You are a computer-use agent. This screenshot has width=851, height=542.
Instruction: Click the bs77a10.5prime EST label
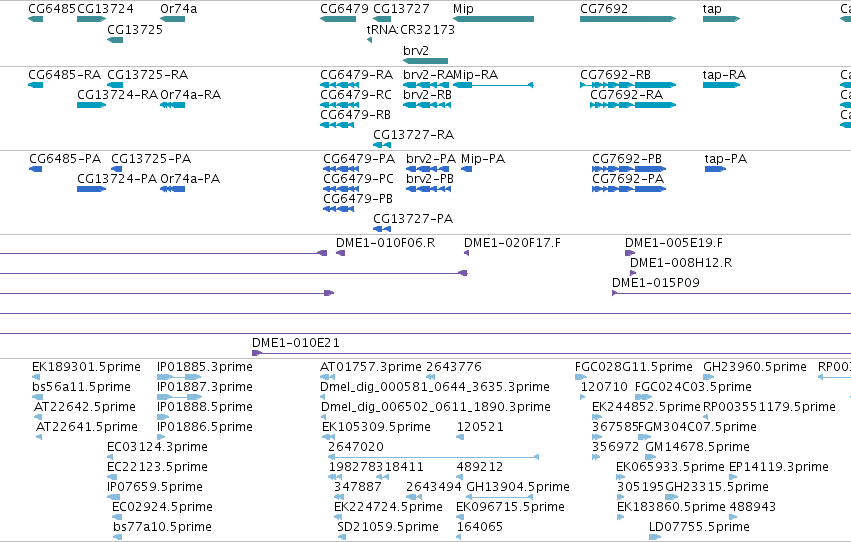click(x=162, y=527)
